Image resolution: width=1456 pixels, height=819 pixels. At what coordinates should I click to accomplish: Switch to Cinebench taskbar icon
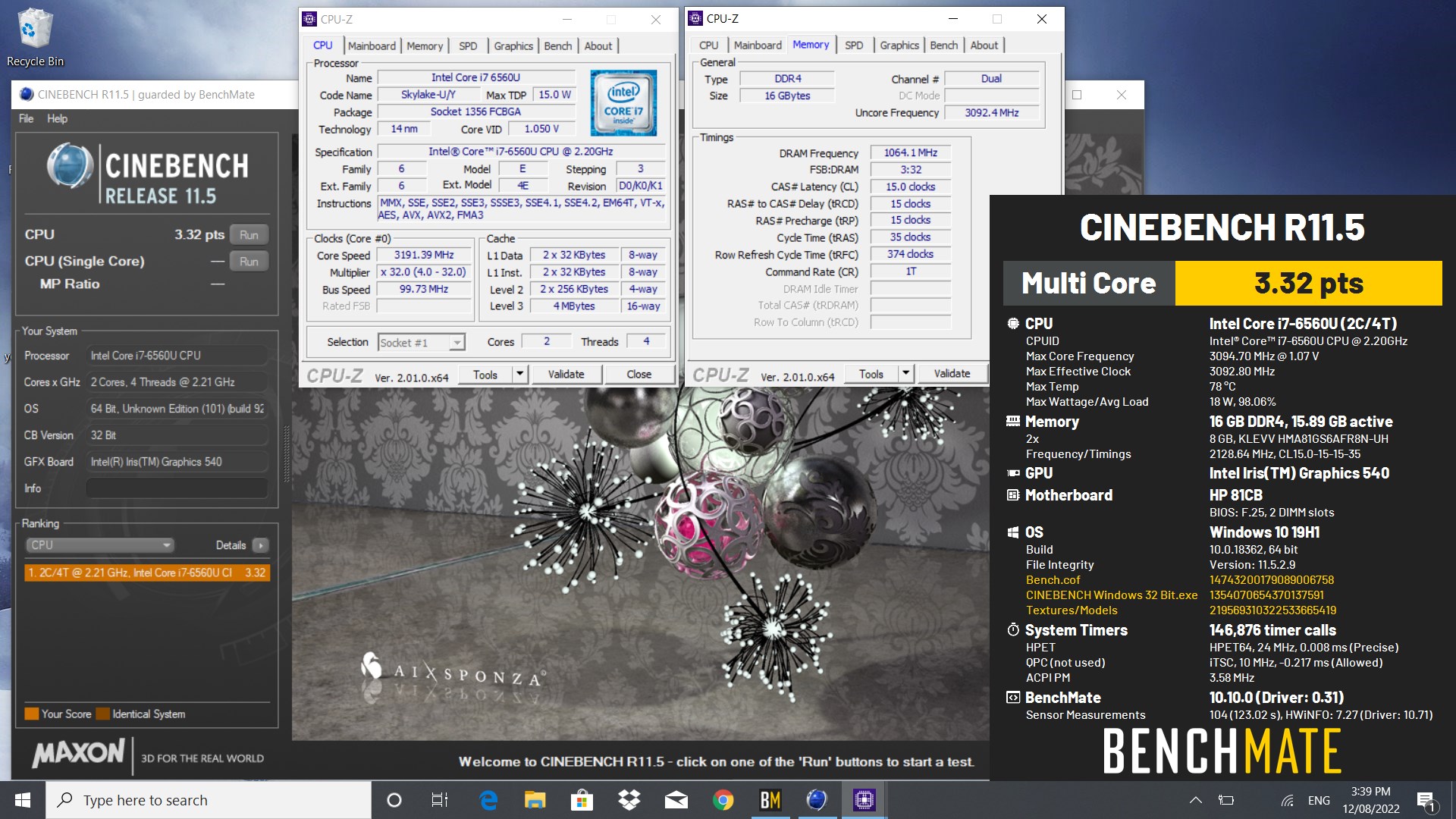pyautogui.click(x=817, y=800)
